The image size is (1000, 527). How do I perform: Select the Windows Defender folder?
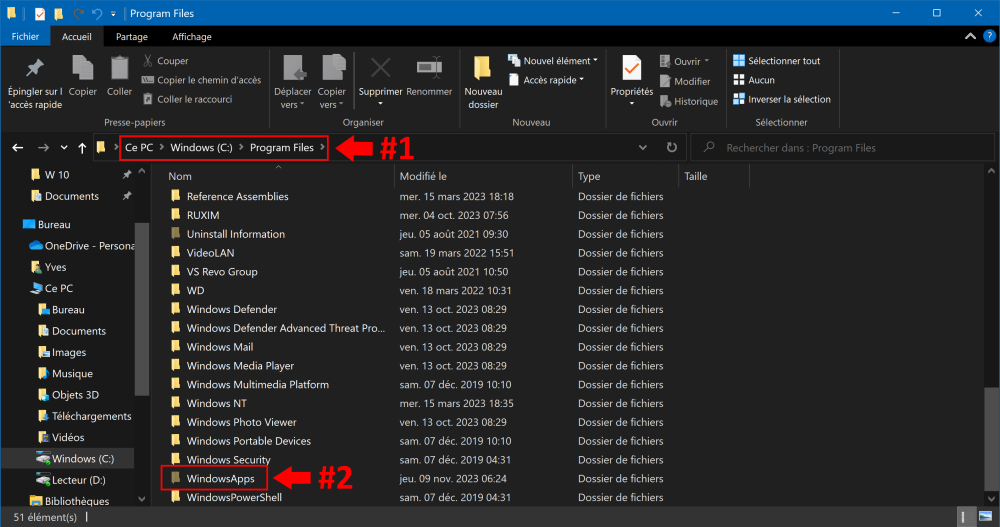tap(231, 309)
